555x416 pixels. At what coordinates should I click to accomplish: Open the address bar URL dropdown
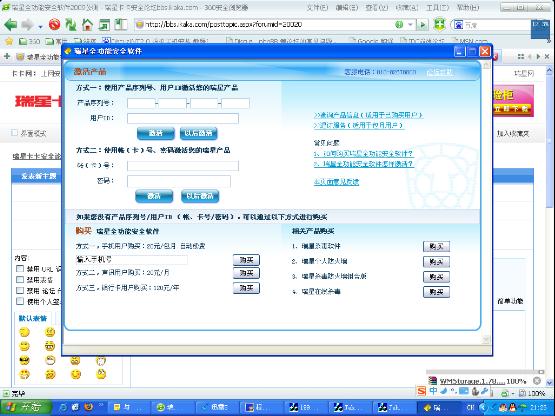[x=410, y=25]
